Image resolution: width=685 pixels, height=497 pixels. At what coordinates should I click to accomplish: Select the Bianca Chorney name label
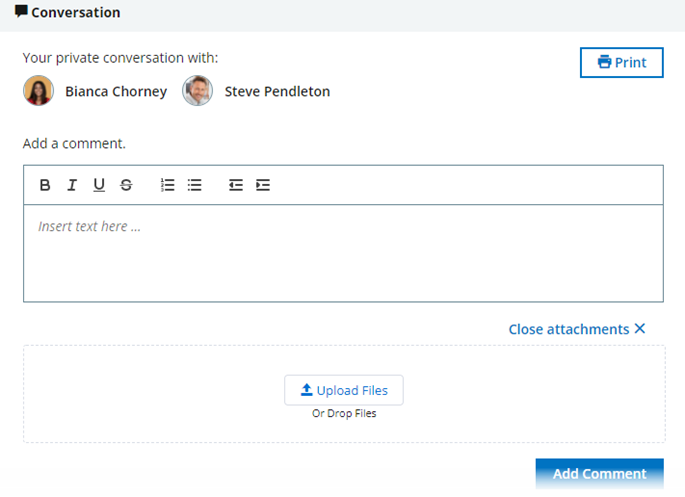point(116,92)
